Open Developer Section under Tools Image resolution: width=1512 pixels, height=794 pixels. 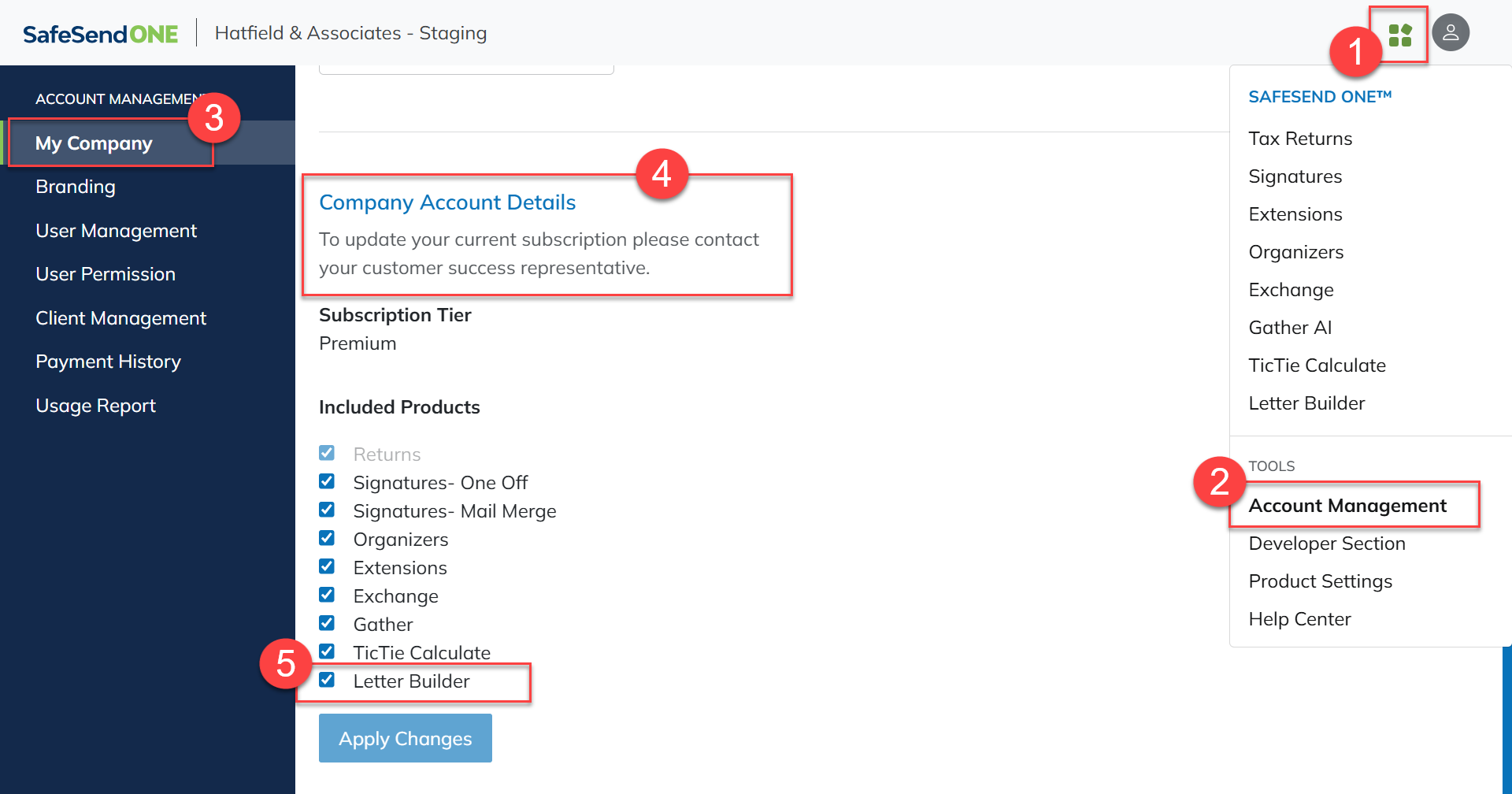(1327, 544)
